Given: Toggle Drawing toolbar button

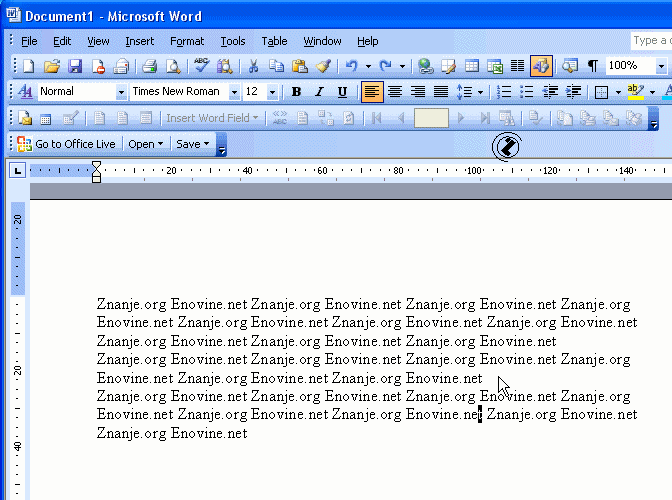Looking at the screenshot, I should 541,66.
